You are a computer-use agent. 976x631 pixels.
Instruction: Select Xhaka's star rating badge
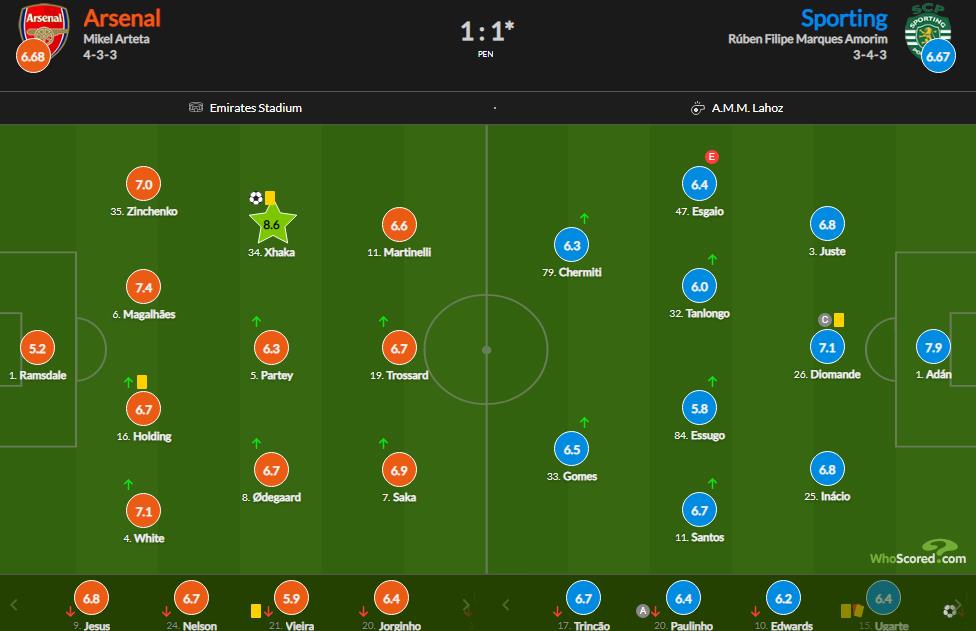[x=271, y=226]
